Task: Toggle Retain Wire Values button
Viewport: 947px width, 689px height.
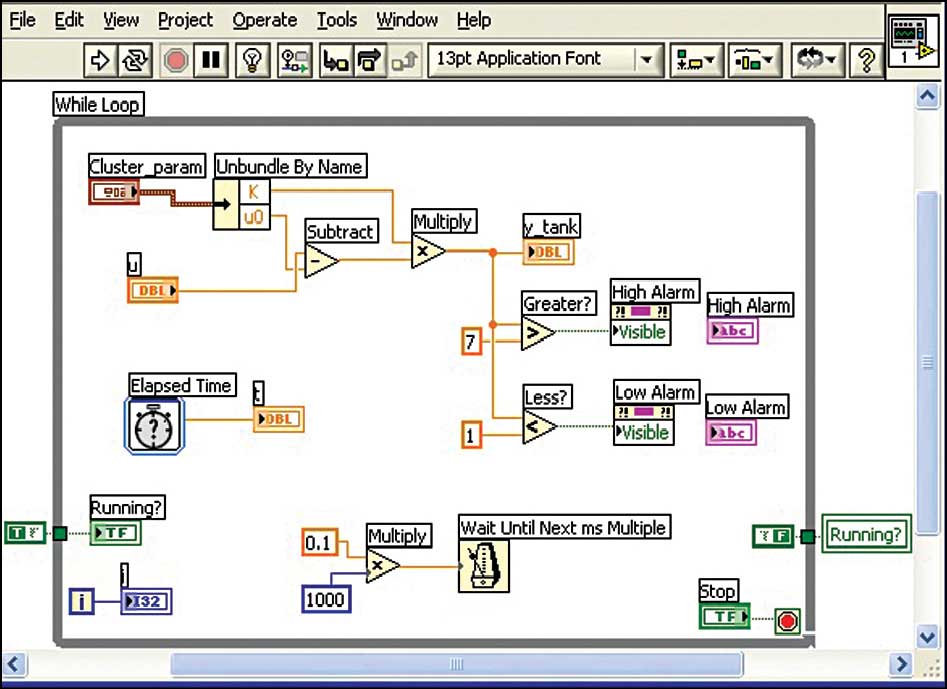Action: pyautogui.click(x=294, y=60)
